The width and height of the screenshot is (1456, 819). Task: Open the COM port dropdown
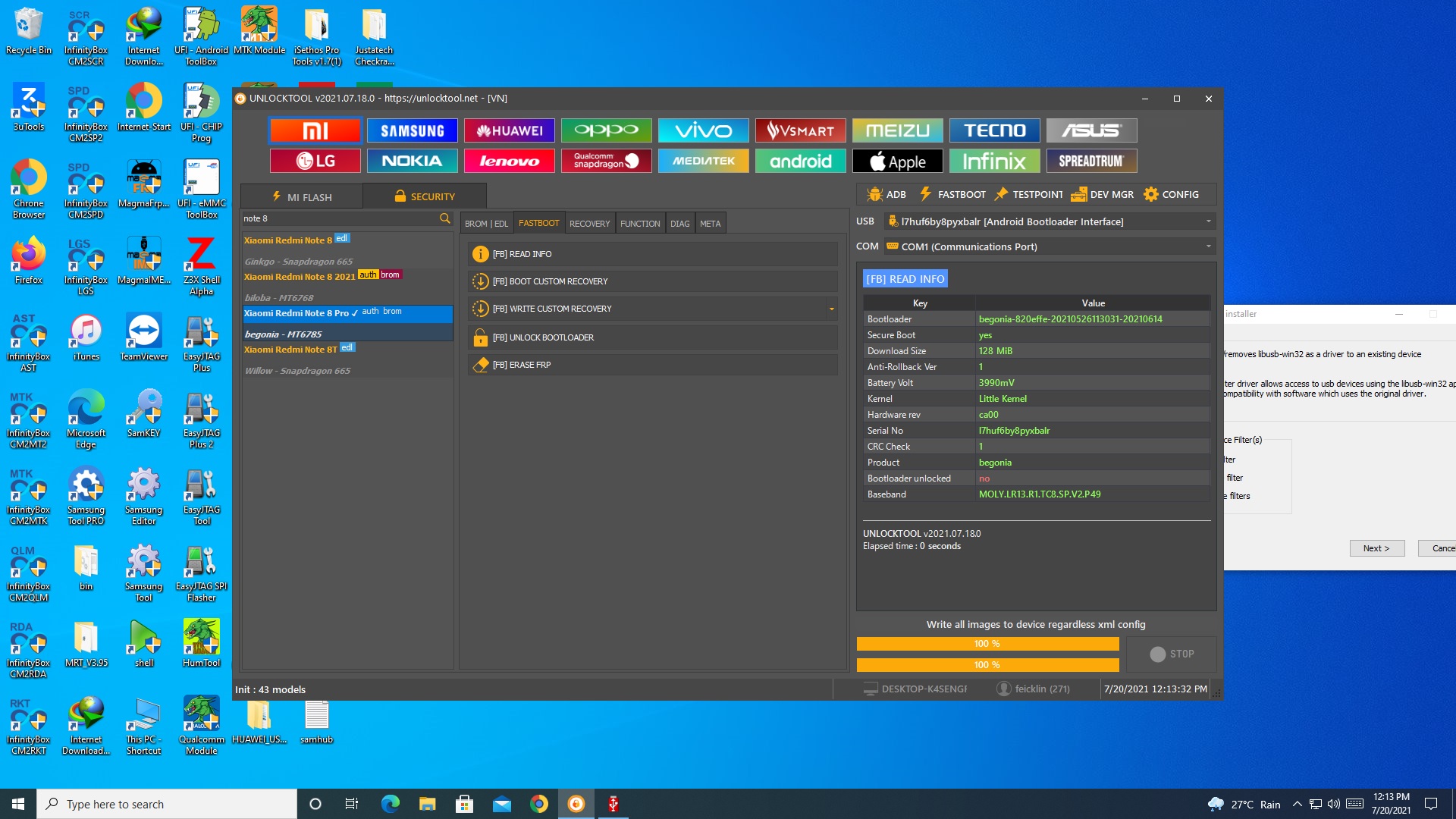(x=1050, y=246)
